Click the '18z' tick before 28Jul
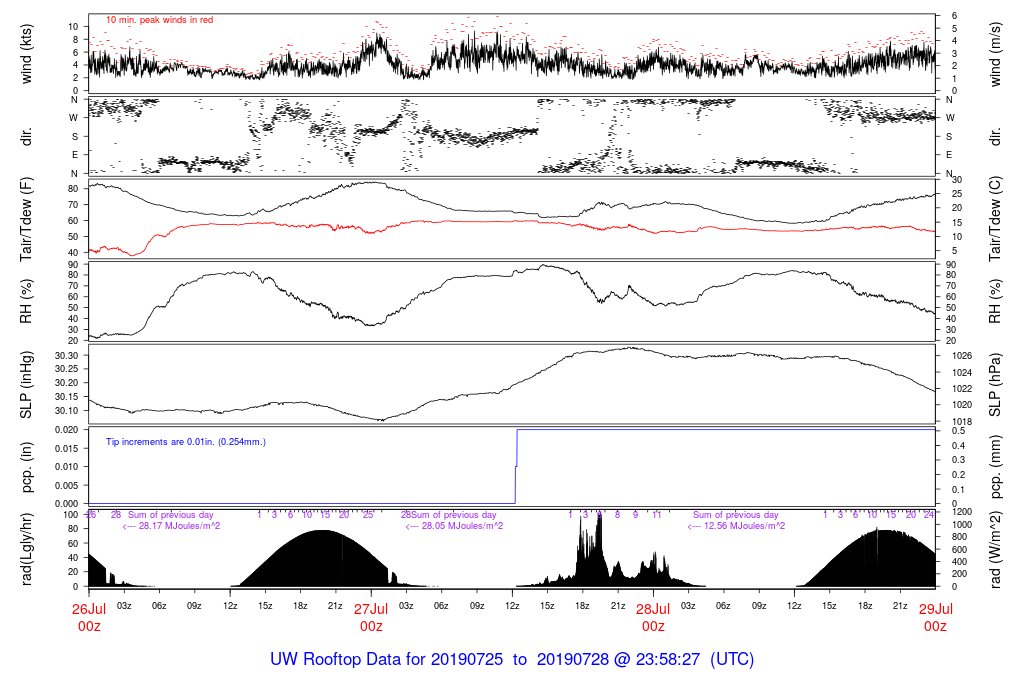Image resolution: width=1024 pixels, height=700 pixels. tap(583, 606)
